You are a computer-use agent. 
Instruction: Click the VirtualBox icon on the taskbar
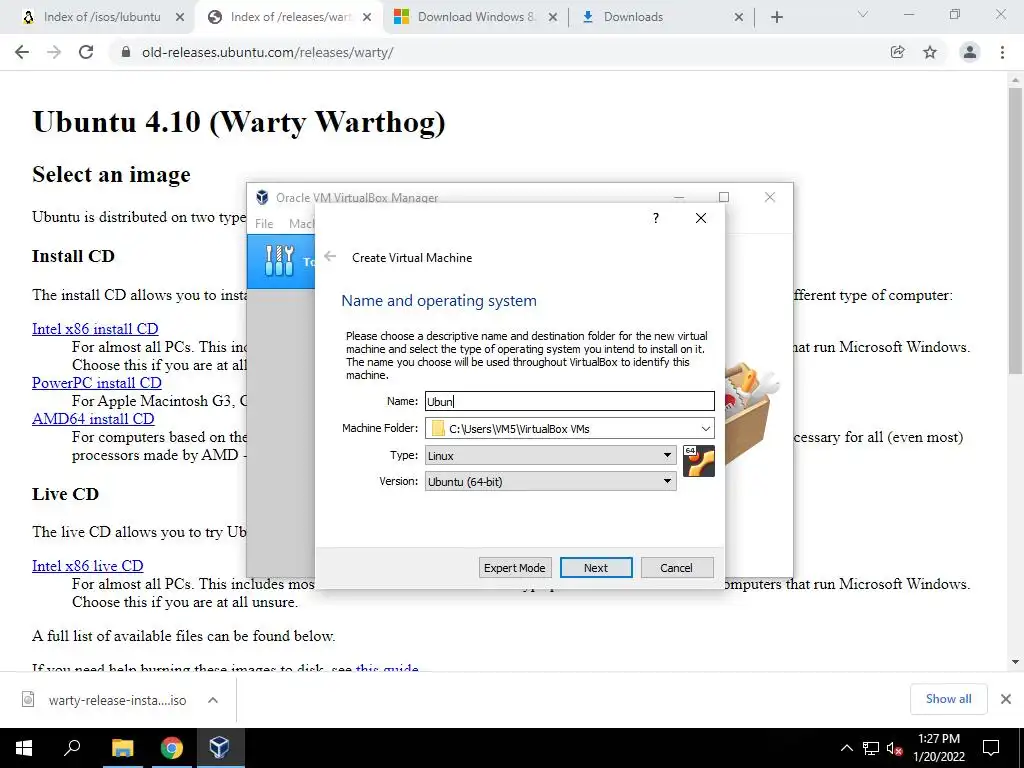[x=220, y=748]
